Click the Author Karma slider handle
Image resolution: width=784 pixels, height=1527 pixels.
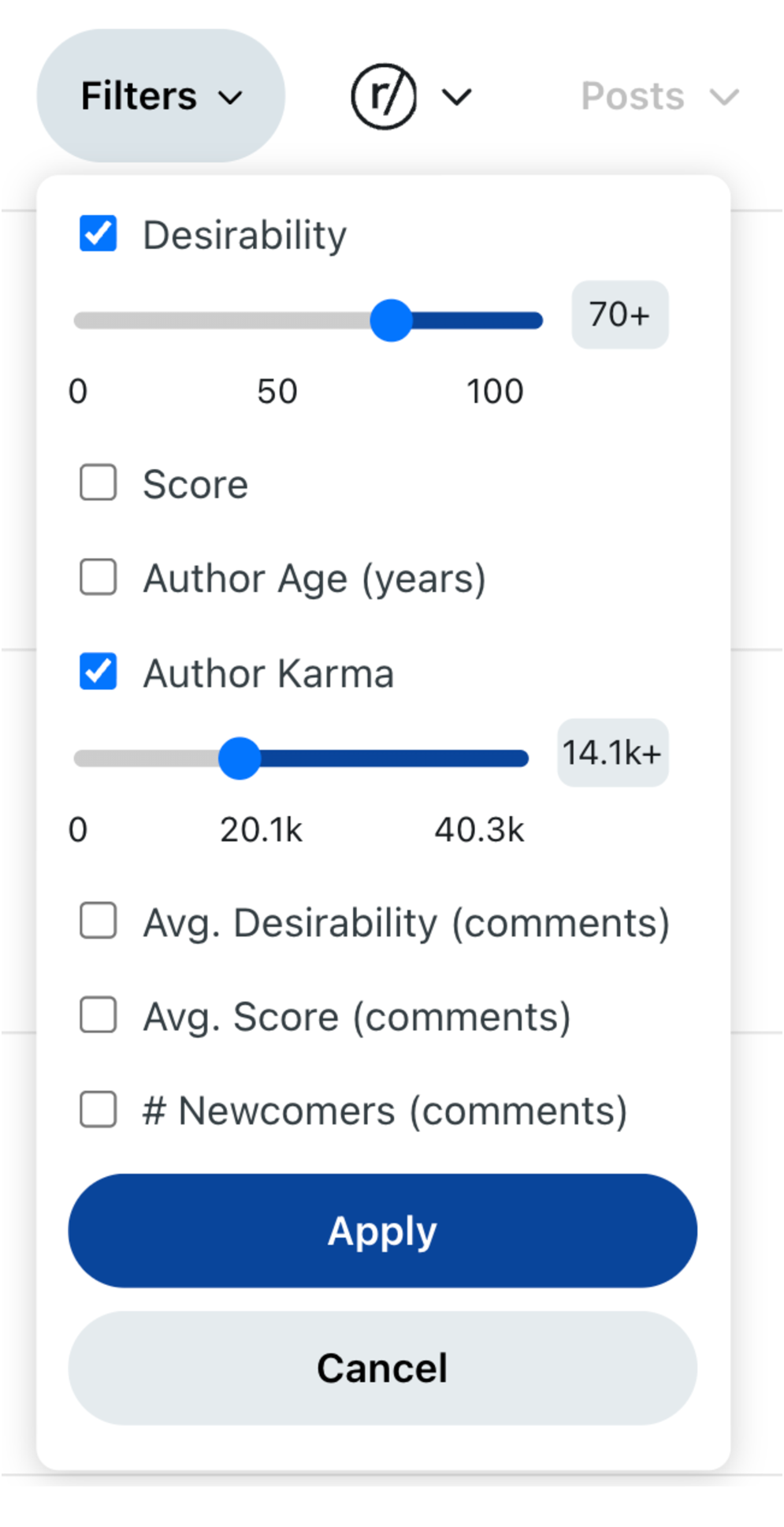[240, 758]
